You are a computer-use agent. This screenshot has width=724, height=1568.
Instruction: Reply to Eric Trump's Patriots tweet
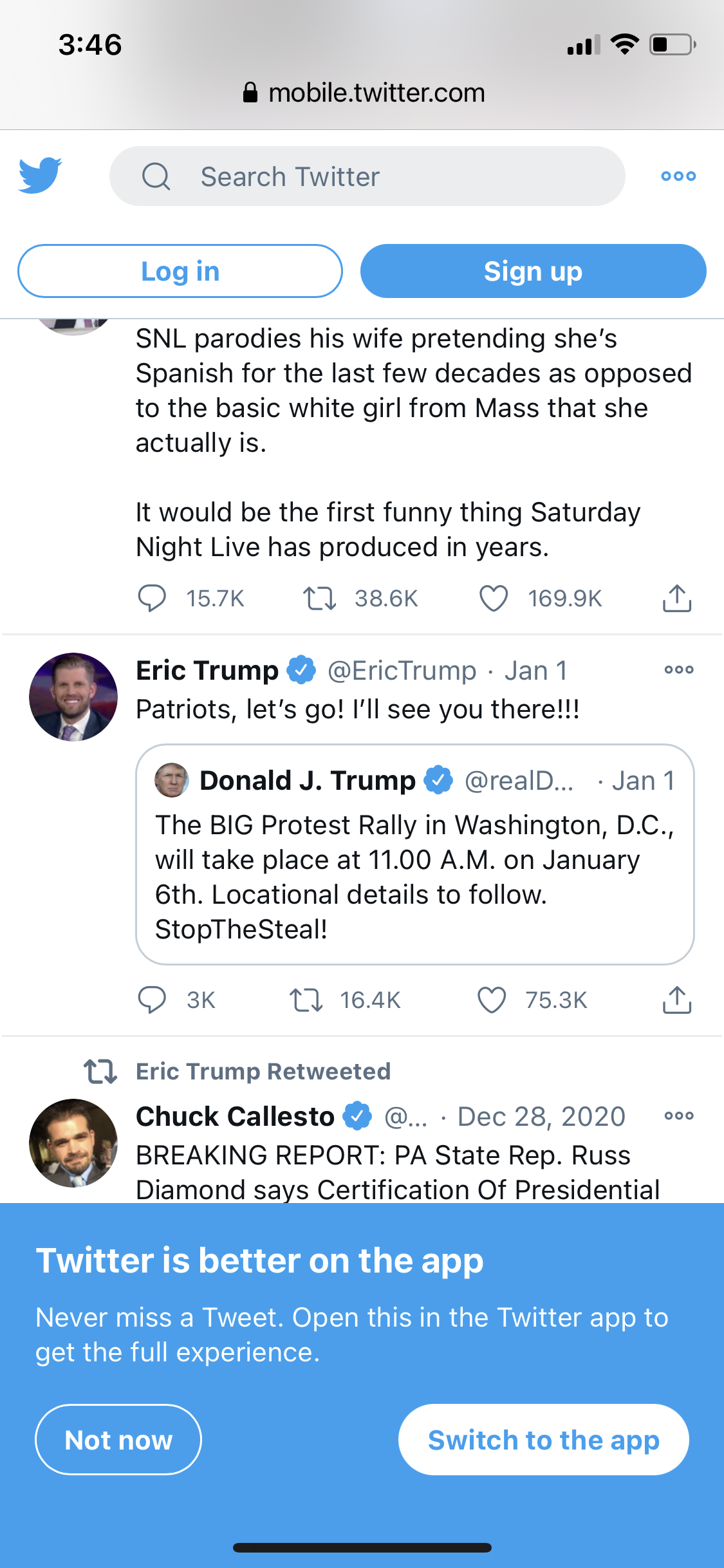pyautogui.click(x=152, y=1000)
